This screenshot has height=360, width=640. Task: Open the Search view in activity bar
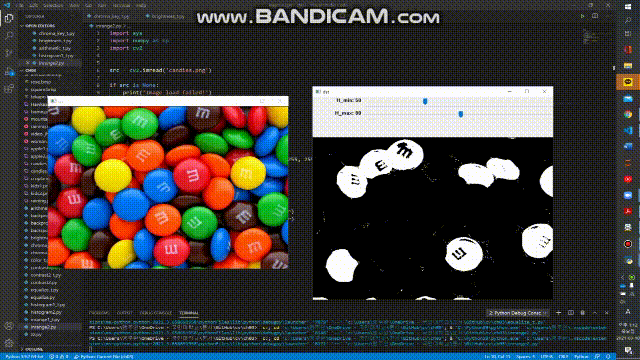tap(9, 35)
